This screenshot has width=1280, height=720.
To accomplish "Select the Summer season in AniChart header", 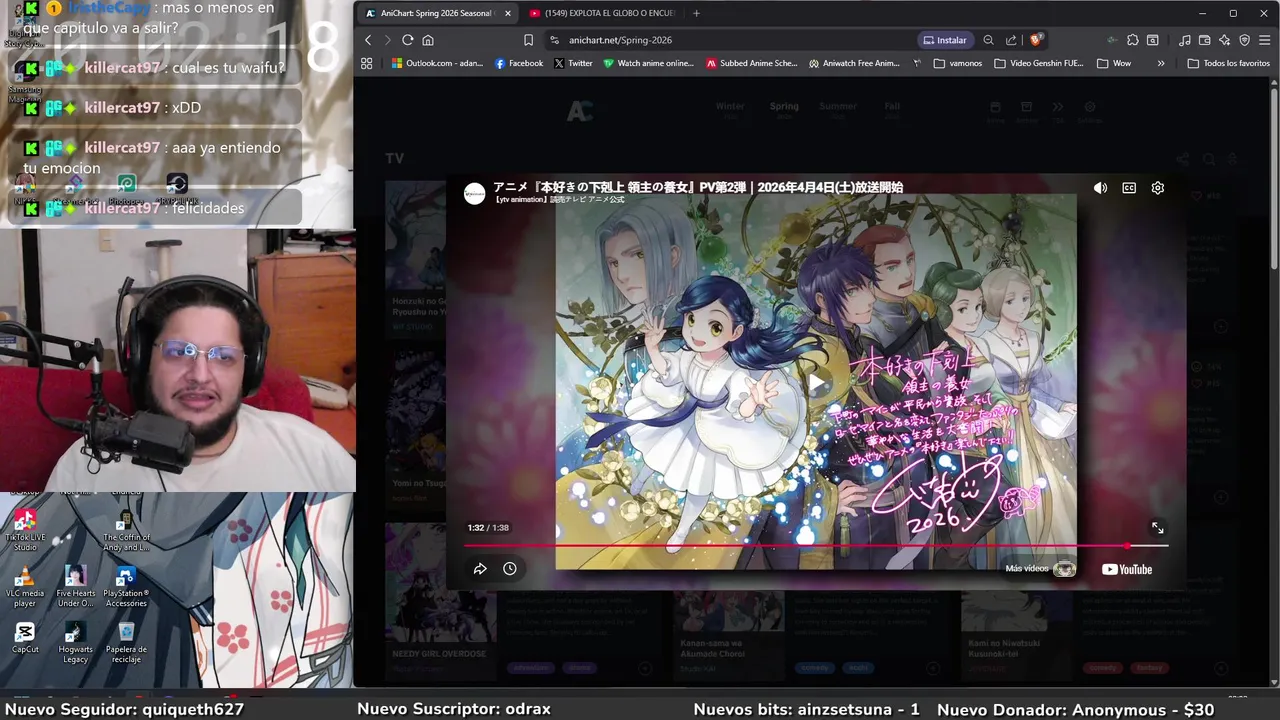I will tap(838, 110).
